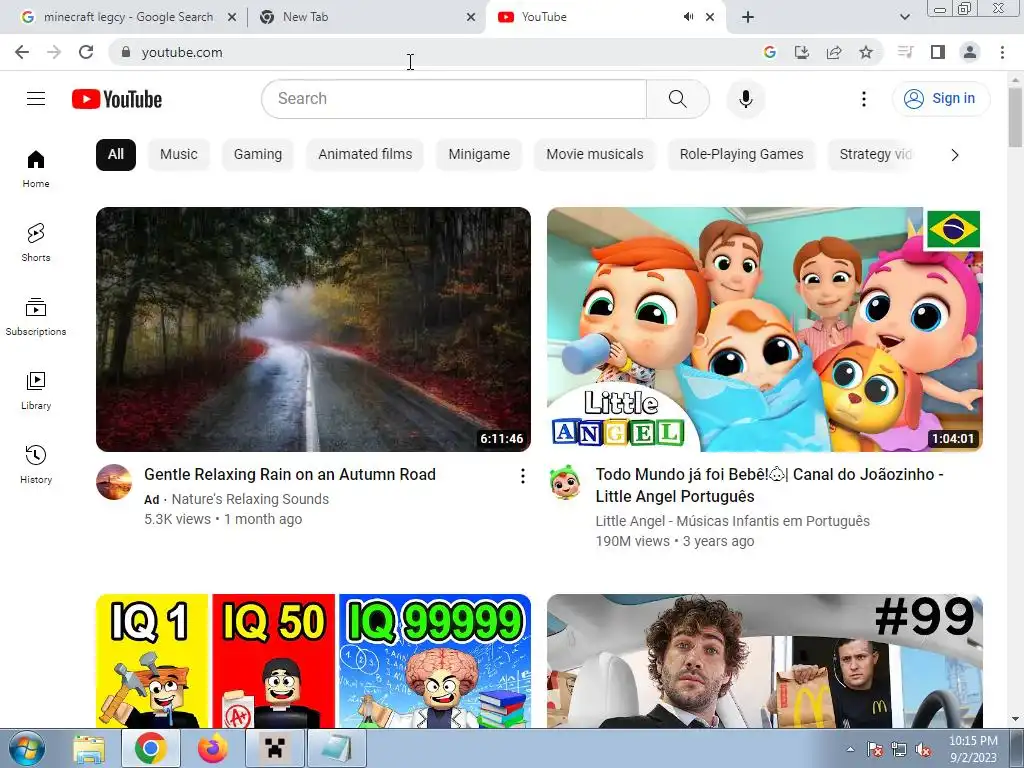Select the All filter chip

[x=116, y=155]
